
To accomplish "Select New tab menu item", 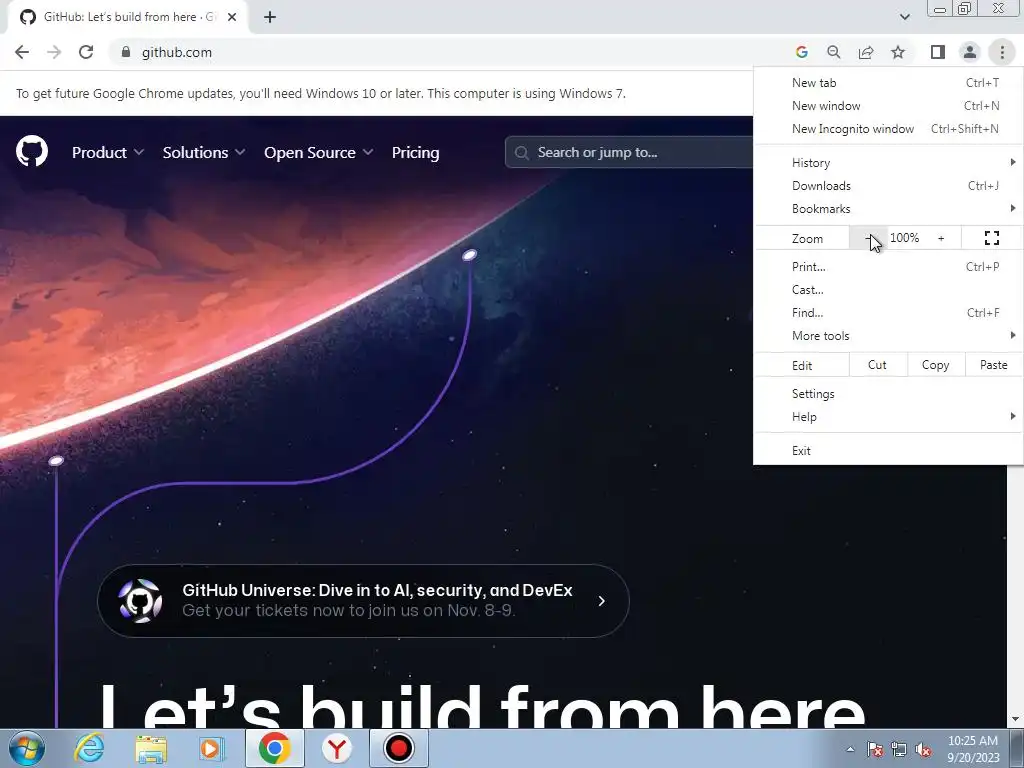I will (888, 83).
